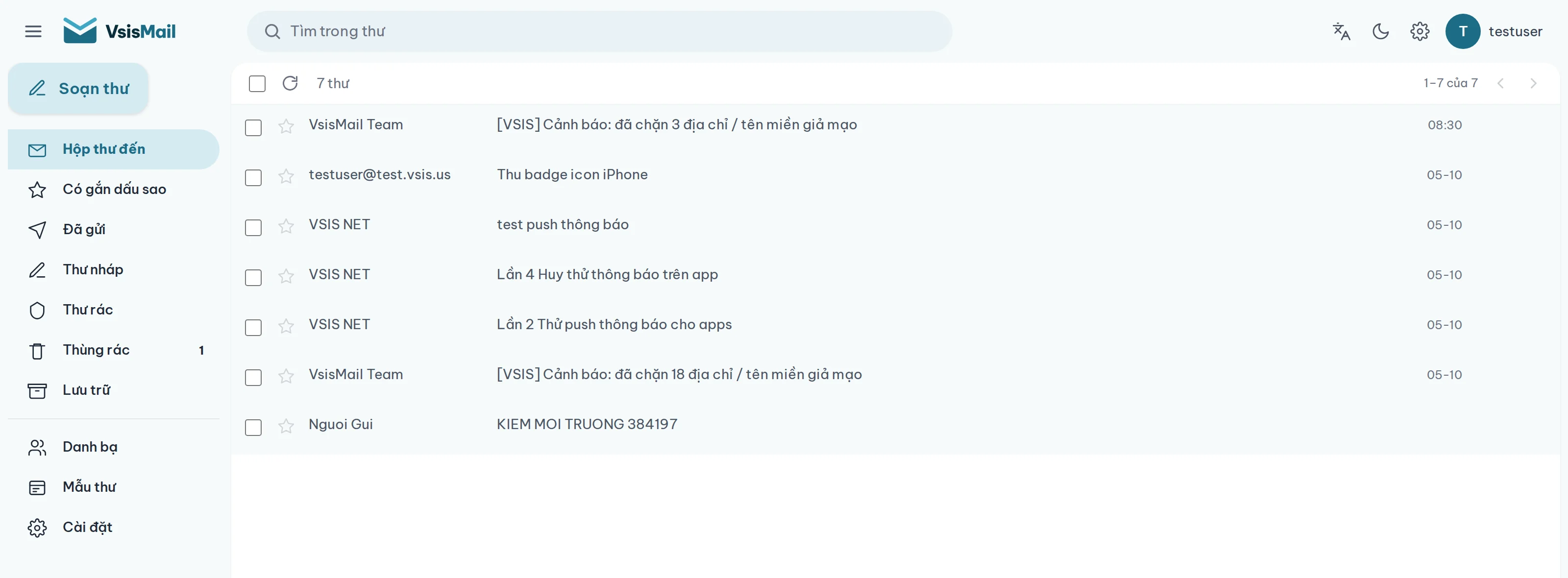Go to previous page of mails

coord(1500,83)
